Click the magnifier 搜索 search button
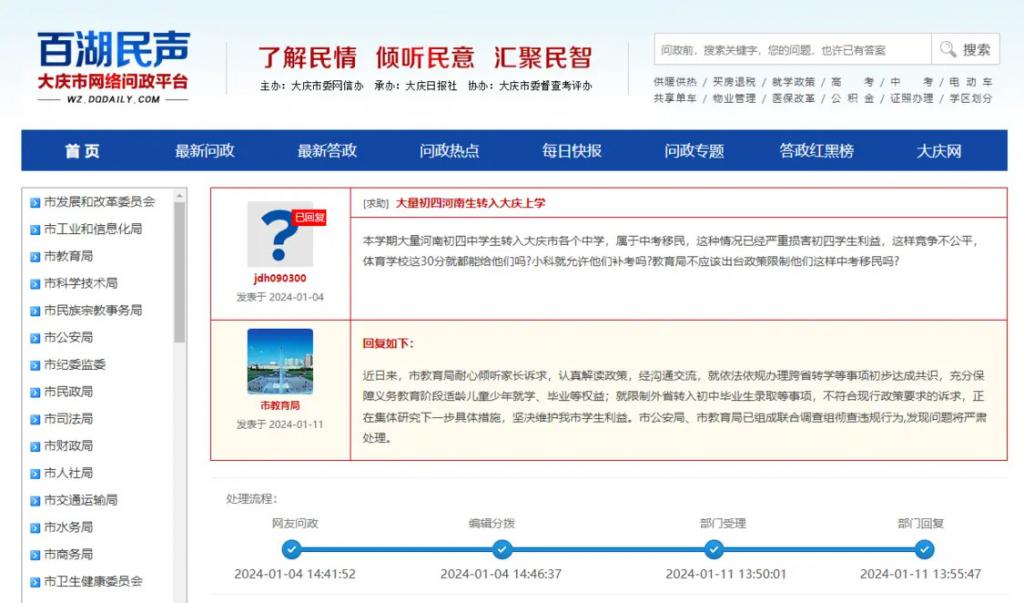The width and height of the screenshot is (1024, 603). 966,50
